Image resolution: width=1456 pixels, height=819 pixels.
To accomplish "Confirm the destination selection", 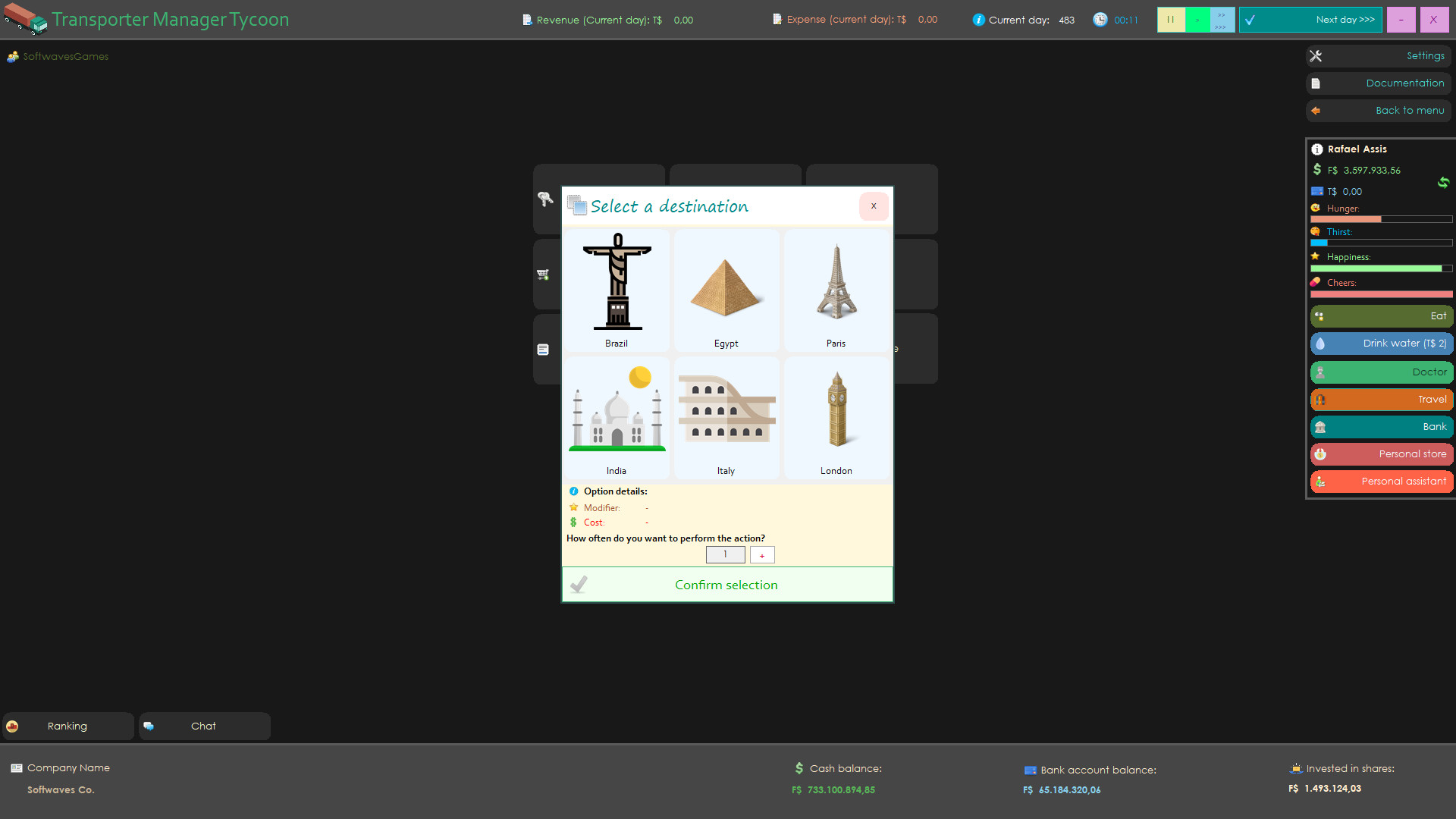I will (726, 584).
